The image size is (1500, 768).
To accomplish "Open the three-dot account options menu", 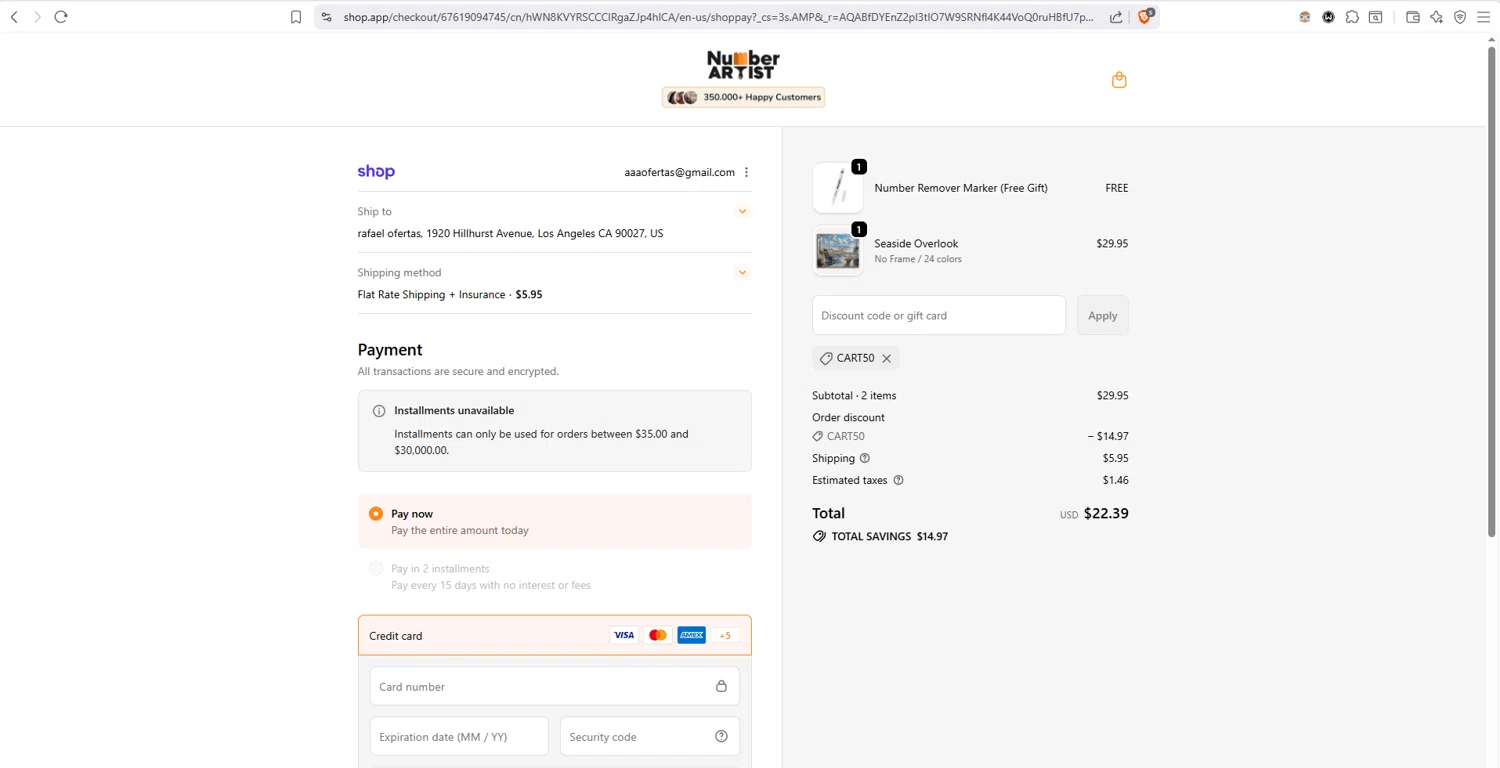I will click(747, 172).
